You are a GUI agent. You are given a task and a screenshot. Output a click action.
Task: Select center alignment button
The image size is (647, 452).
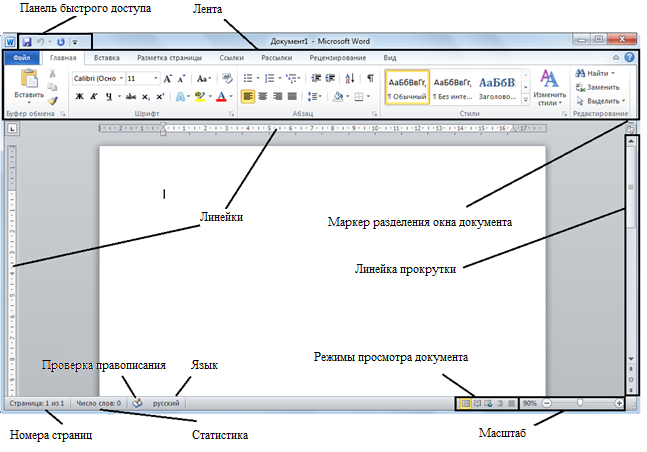262,97
